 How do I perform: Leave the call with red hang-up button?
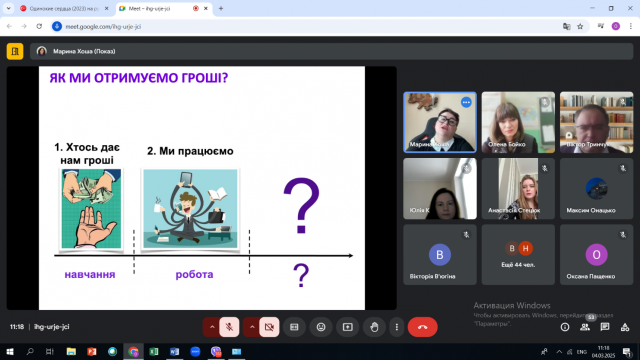422,327
